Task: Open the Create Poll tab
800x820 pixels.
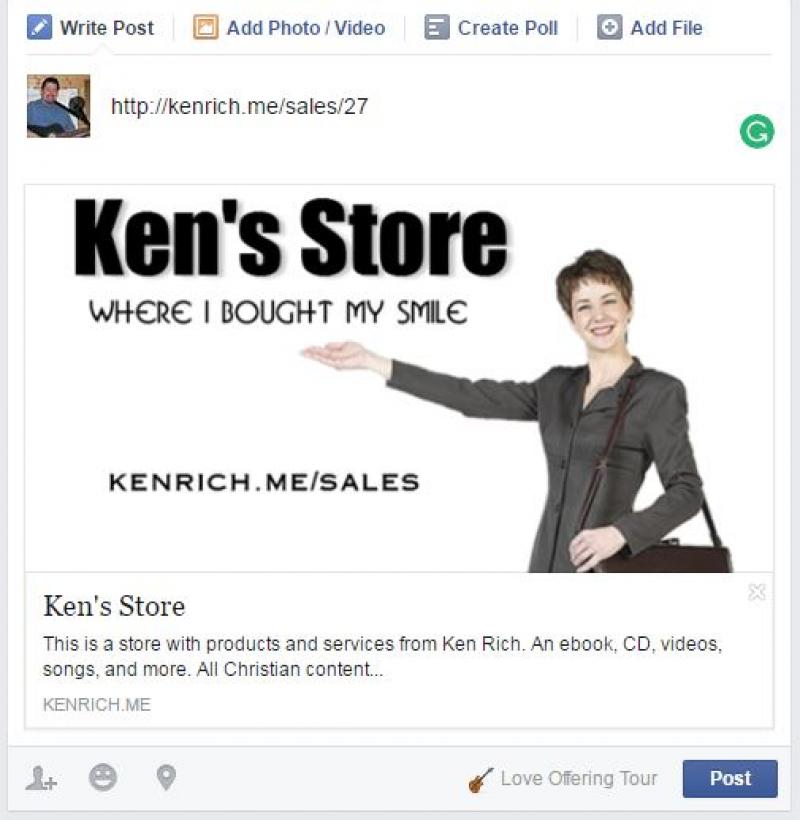Action: [x=491, y=28]
